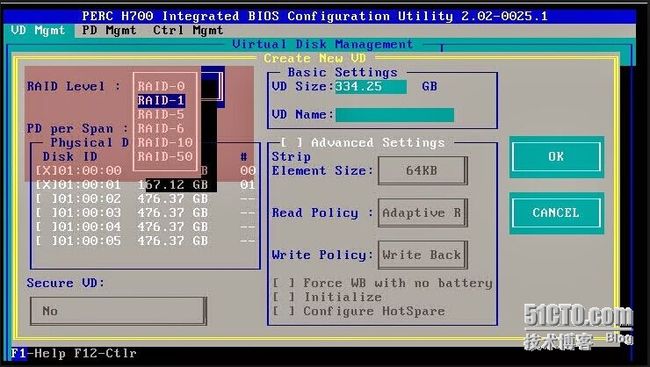Uncheck physical disk 01:00:01
650x367 pixels.
[x=46, y=185]
